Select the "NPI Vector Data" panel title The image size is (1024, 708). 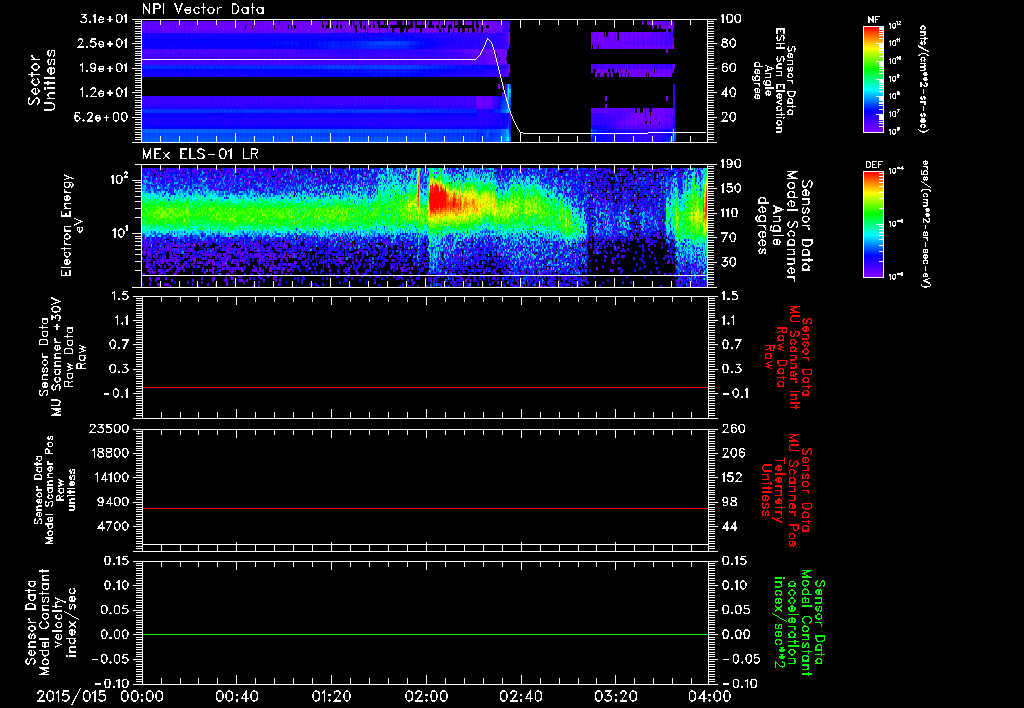pos(203,9)
